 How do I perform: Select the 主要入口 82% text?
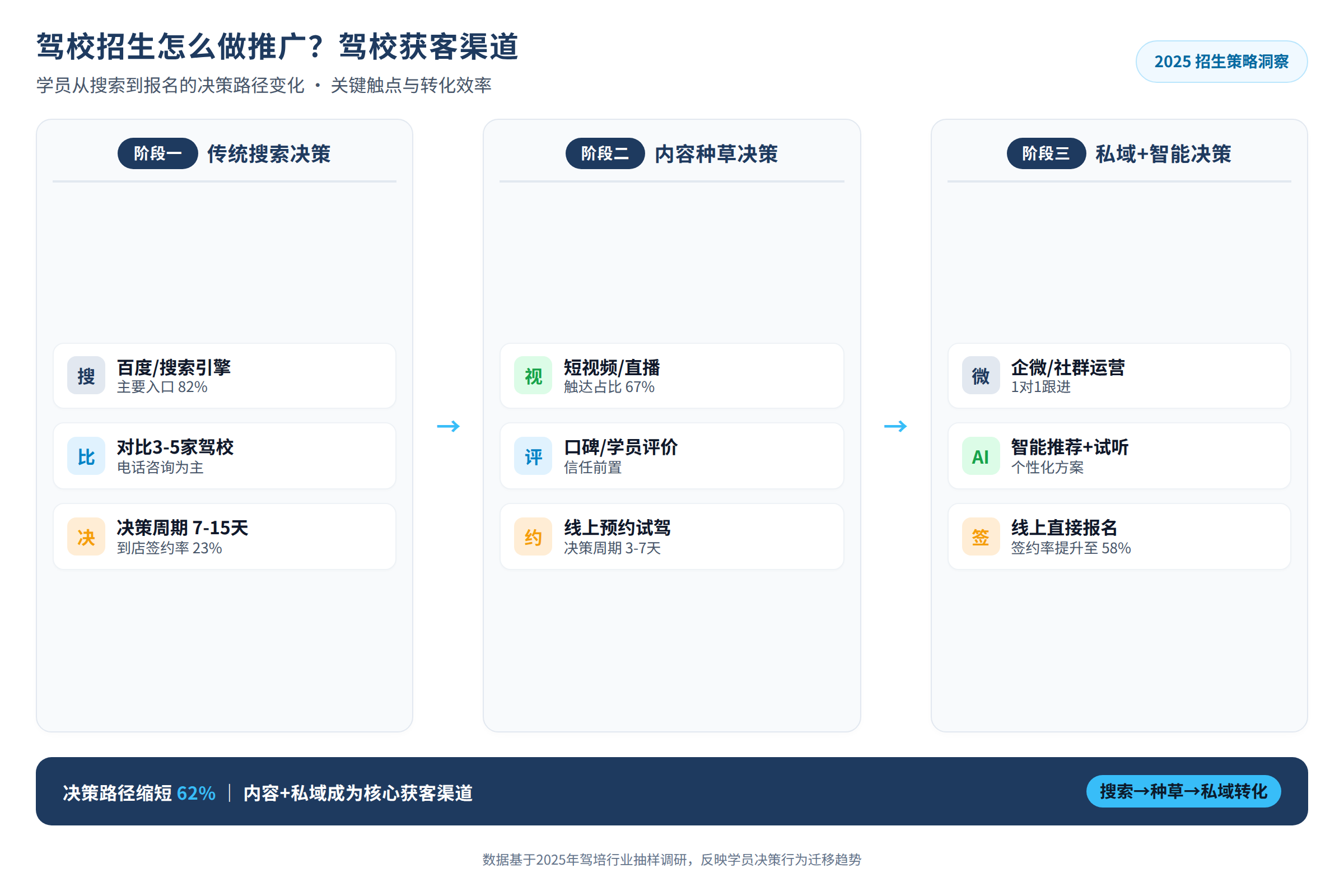(162, 388)
